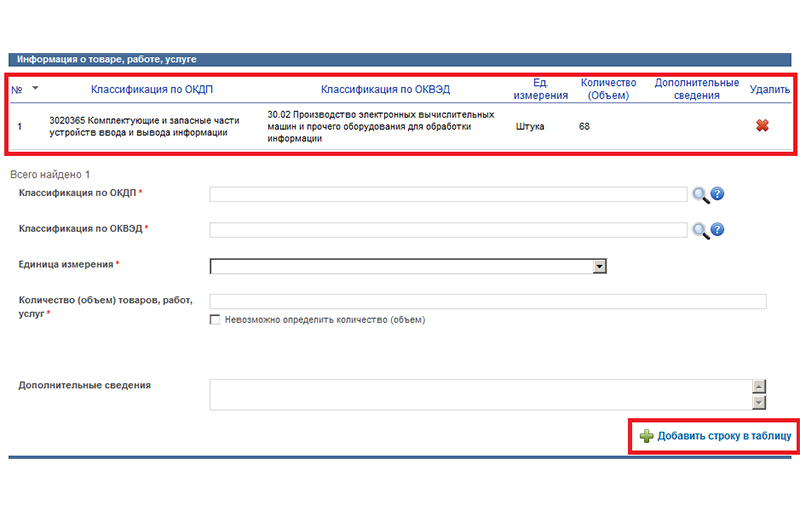Toggle sort arrow next to № column
This screenshot has height=511, width=800.
click(x=35, y=88)
